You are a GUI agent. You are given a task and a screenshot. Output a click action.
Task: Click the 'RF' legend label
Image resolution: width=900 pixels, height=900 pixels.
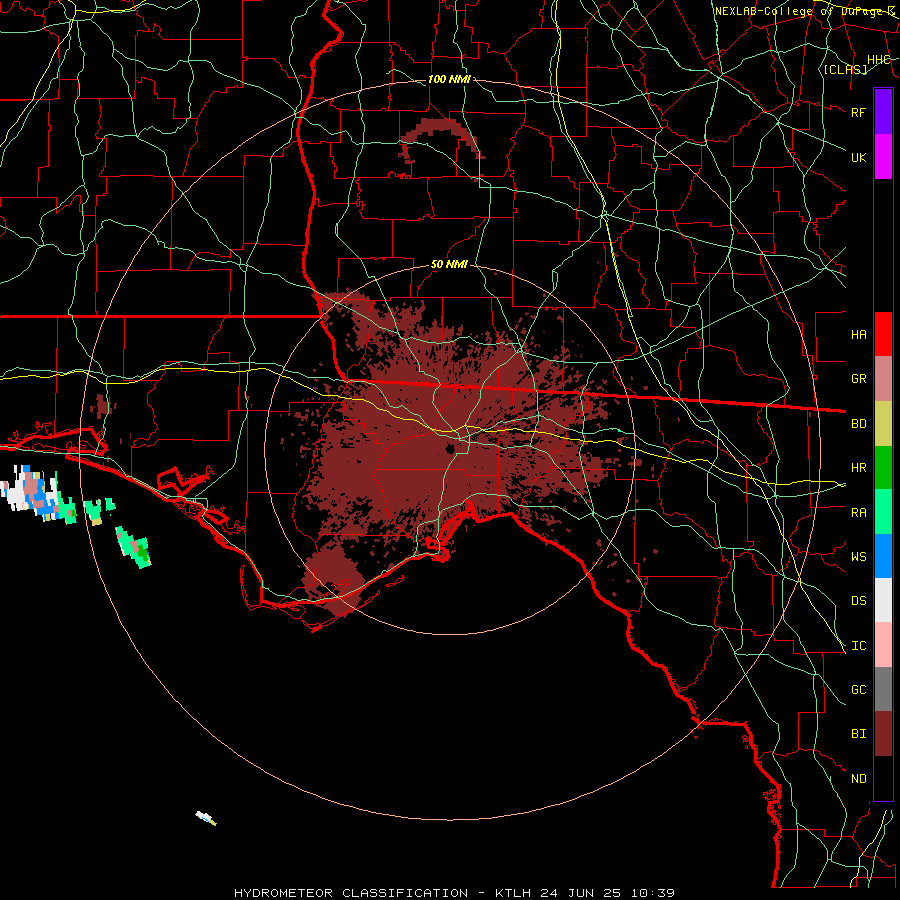pos(858,112)
